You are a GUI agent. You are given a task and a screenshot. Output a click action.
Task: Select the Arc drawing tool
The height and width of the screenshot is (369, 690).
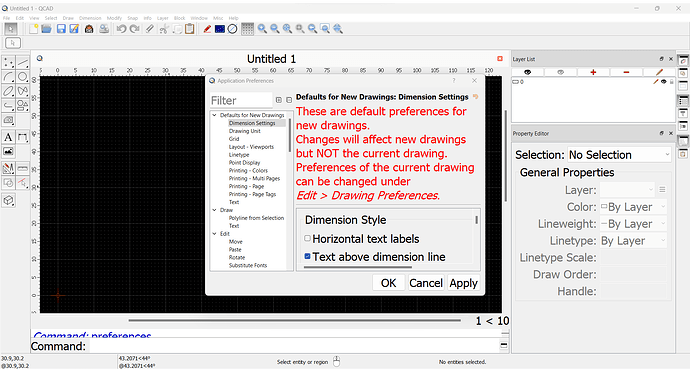pos(9,77)
